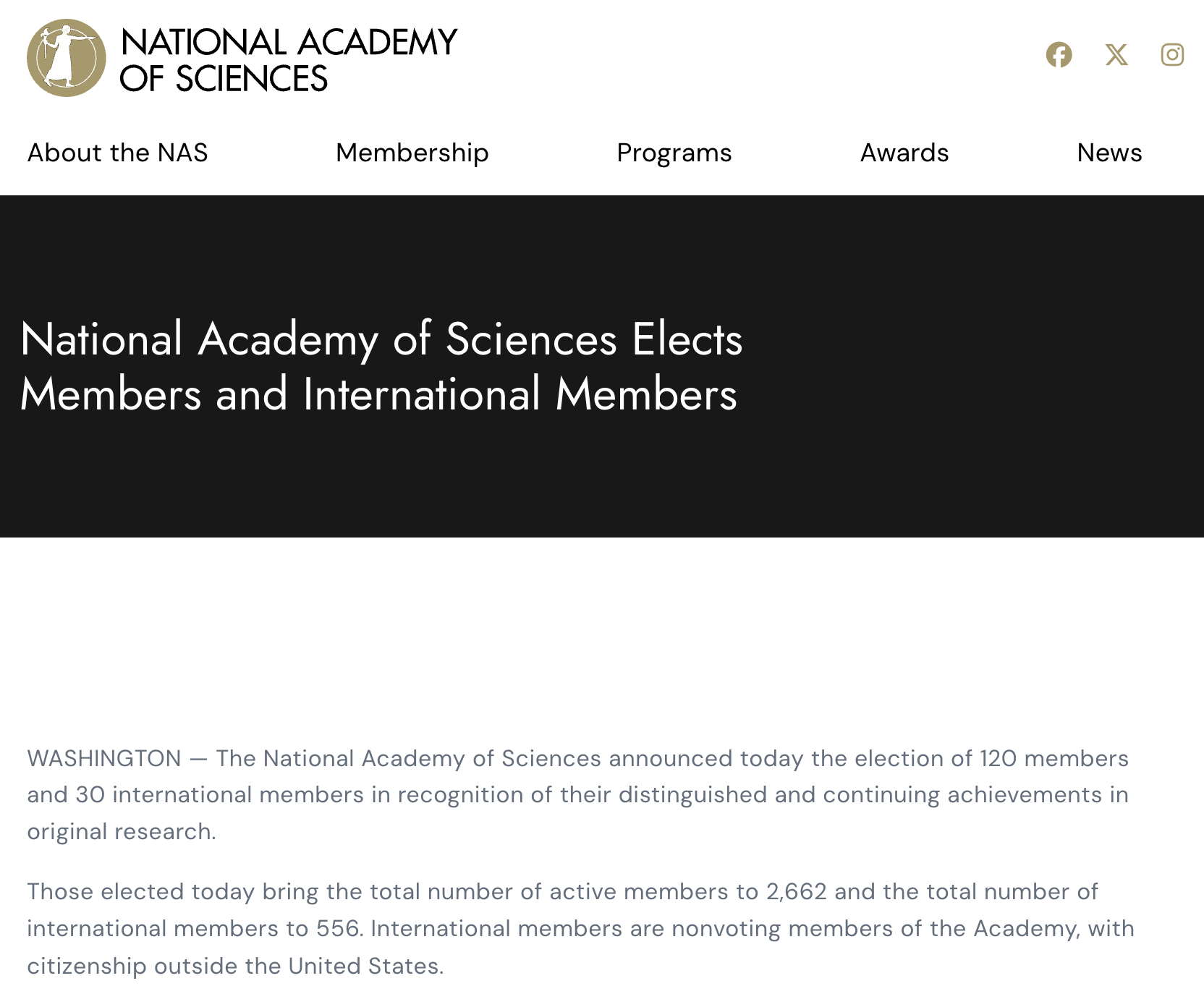Click the National Academy of Sciences wordmark
The image size is (1204, 994).
288,60
